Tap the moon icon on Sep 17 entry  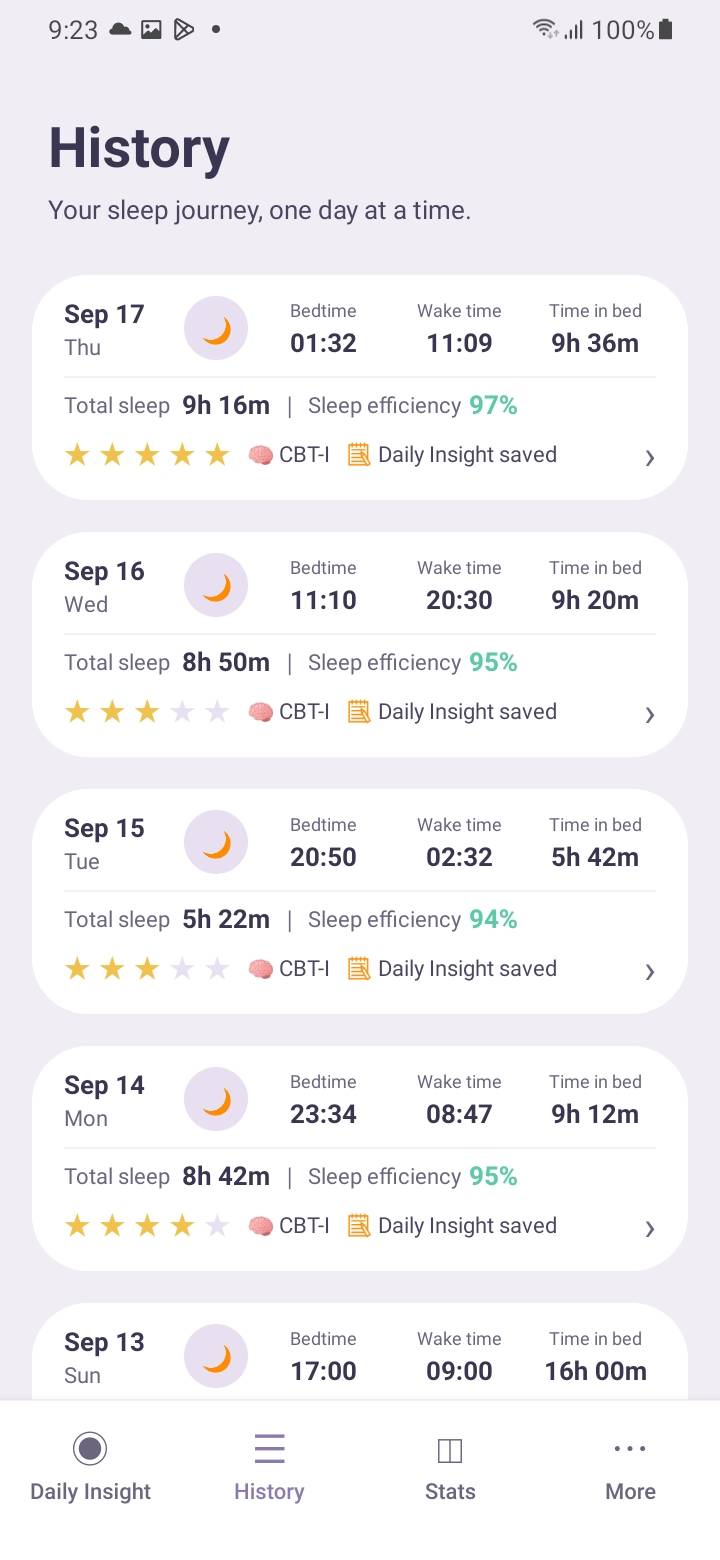tap(216, 329)
